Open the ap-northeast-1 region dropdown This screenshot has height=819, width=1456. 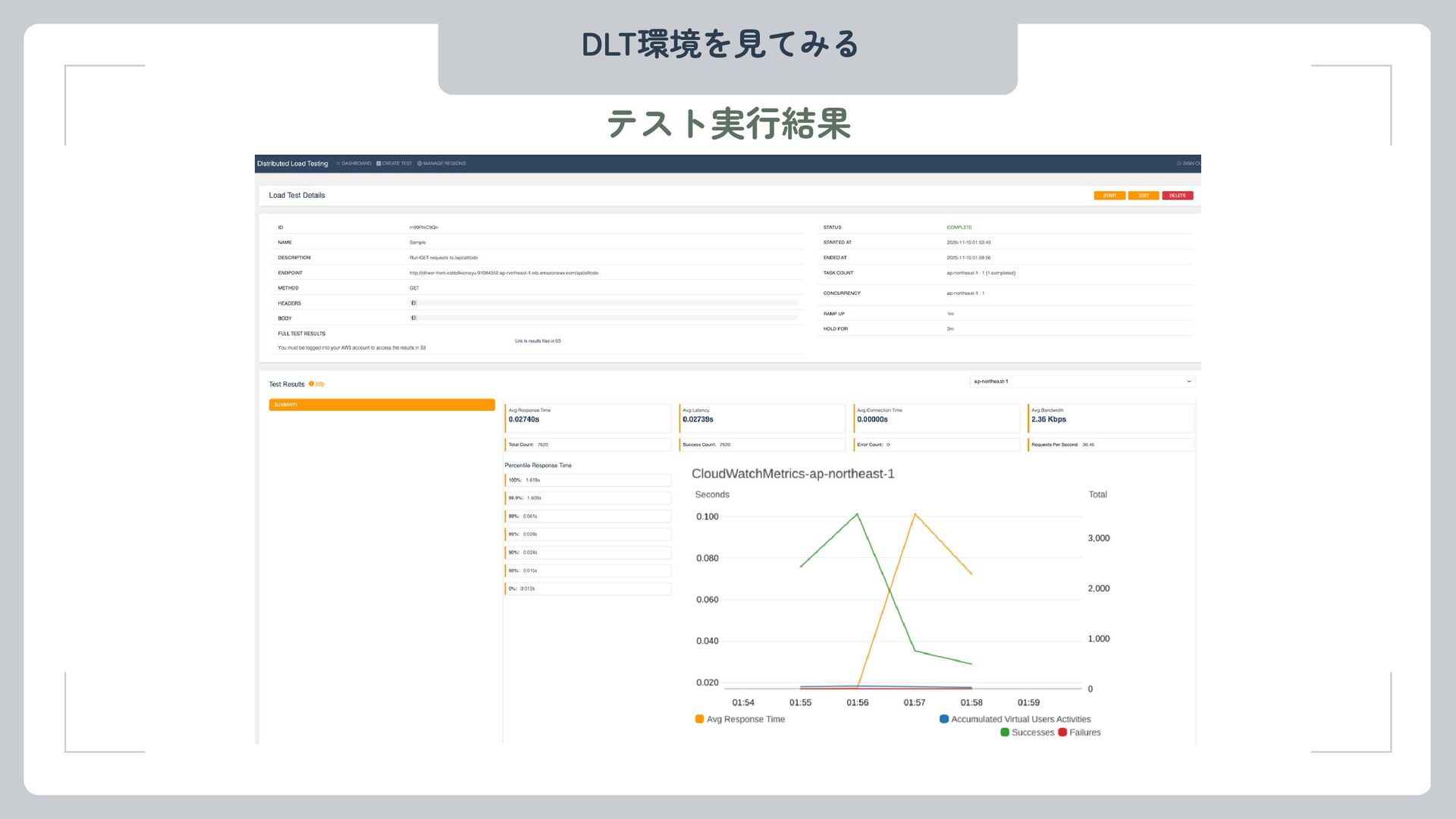[x=1081, y=381]
